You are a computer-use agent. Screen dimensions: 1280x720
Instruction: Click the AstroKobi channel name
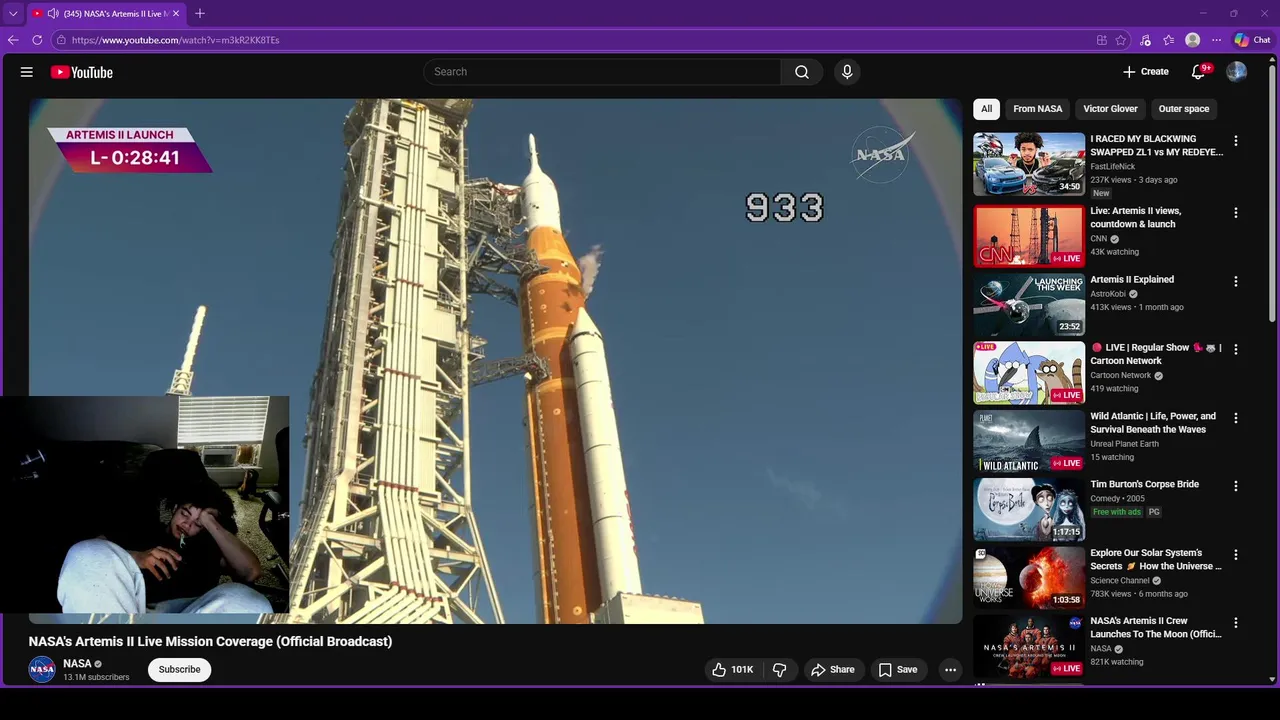pos(1108,294)
